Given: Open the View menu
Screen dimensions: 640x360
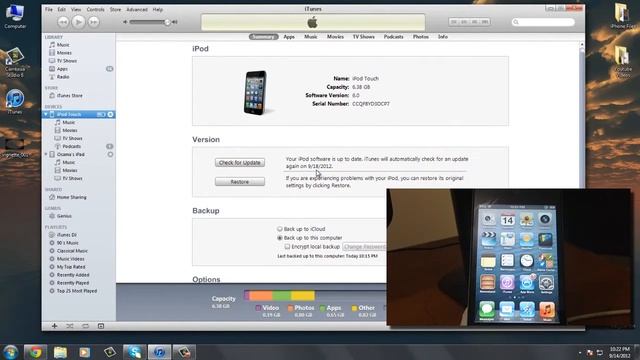Looking at the screenshot, I should [76, 9].
